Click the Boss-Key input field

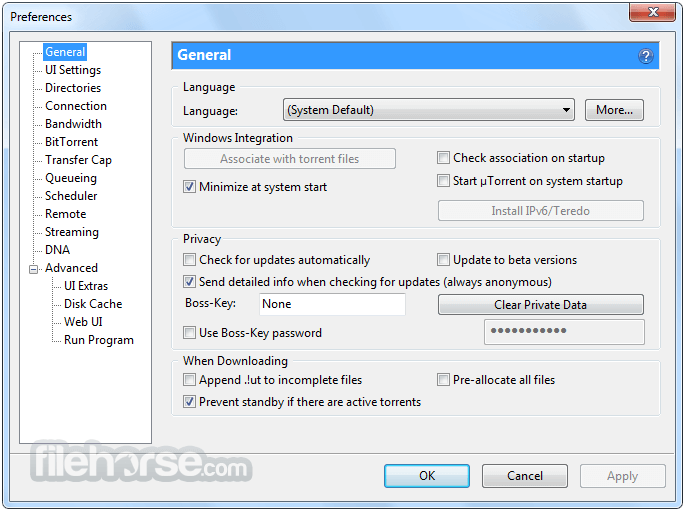(332, 304)
